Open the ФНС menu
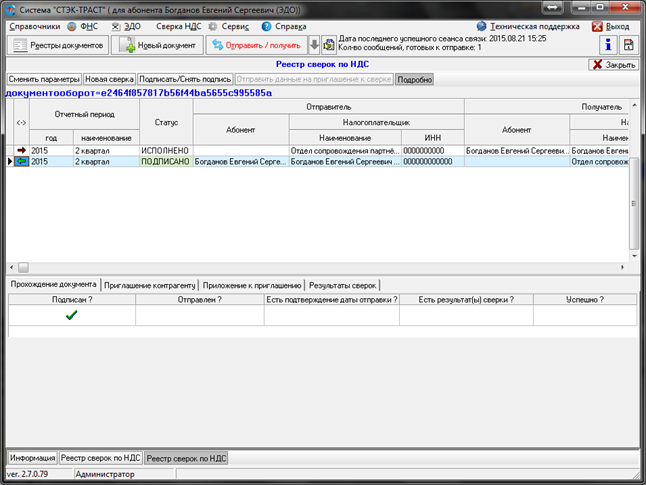 click(x=89, y=26)
